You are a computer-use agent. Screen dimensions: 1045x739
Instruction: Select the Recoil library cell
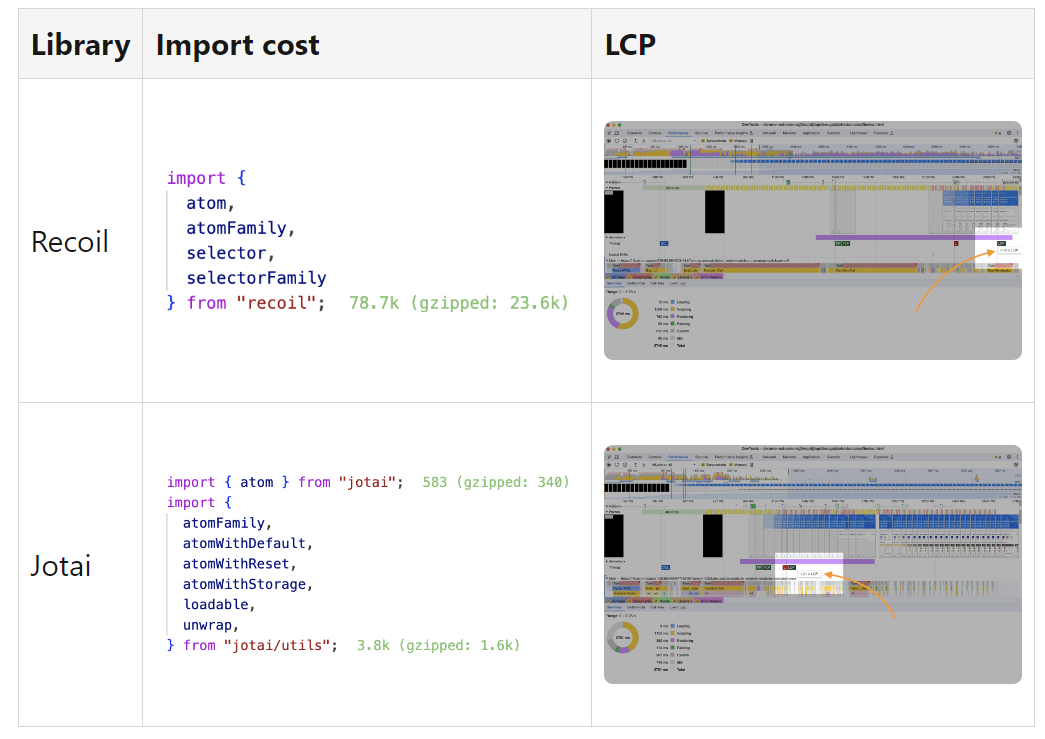click(81, 241)
